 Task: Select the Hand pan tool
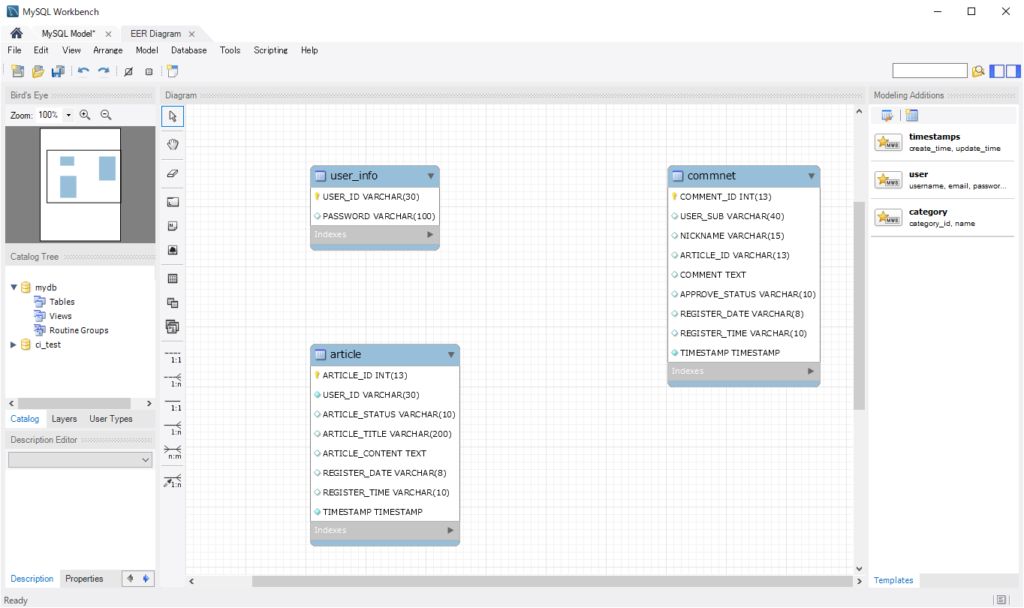coord(172,144)
